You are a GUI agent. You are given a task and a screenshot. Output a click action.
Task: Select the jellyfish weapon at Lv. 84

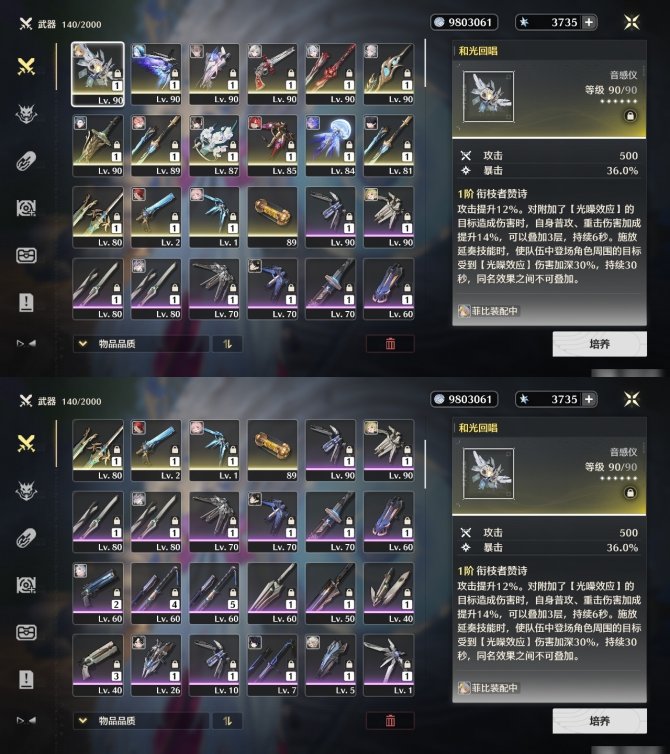click(x=330, y=146)
